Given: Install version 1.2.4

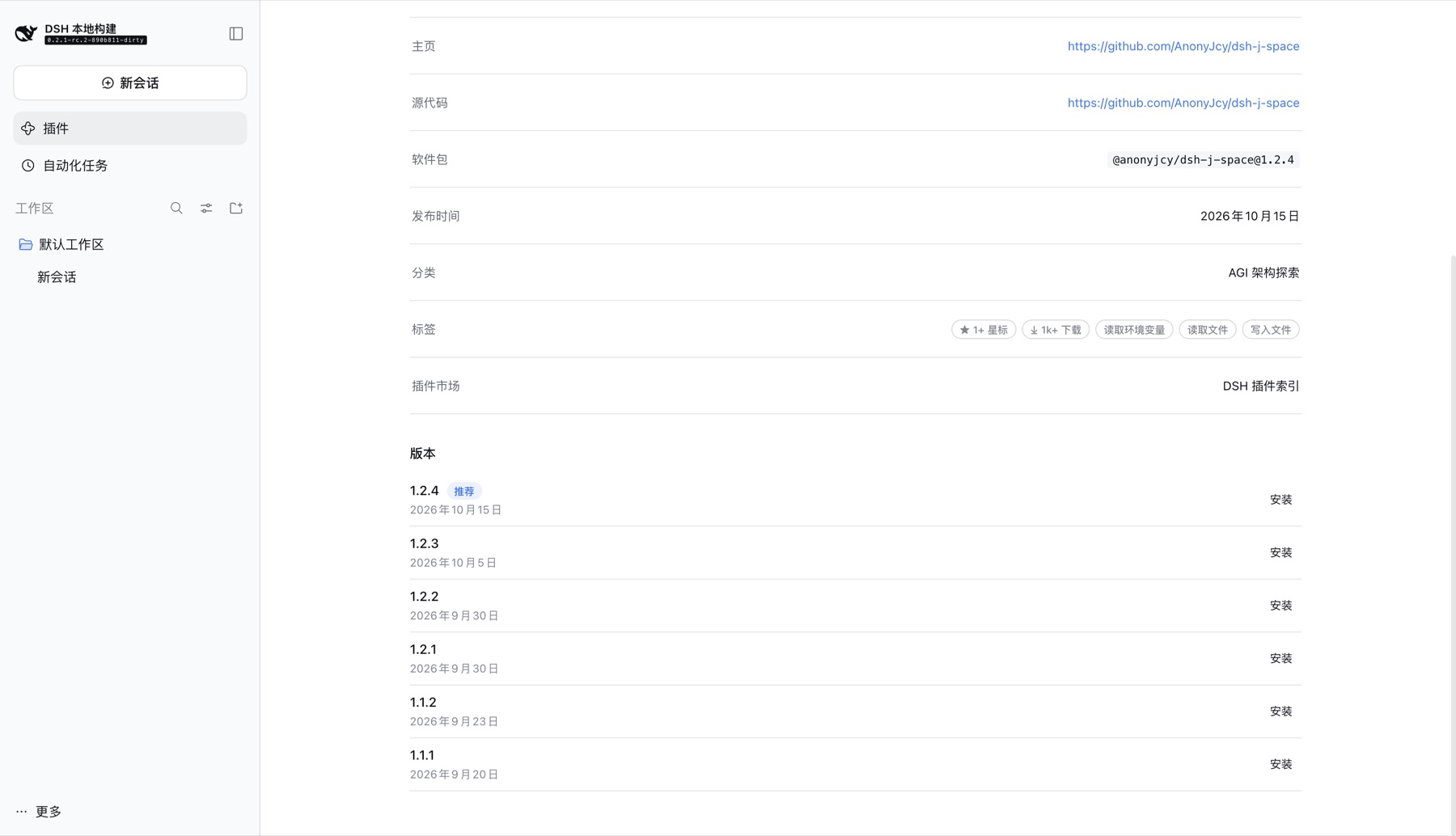Looking at the screenshot, I should pyautogui.click(x=1280, y=500).
